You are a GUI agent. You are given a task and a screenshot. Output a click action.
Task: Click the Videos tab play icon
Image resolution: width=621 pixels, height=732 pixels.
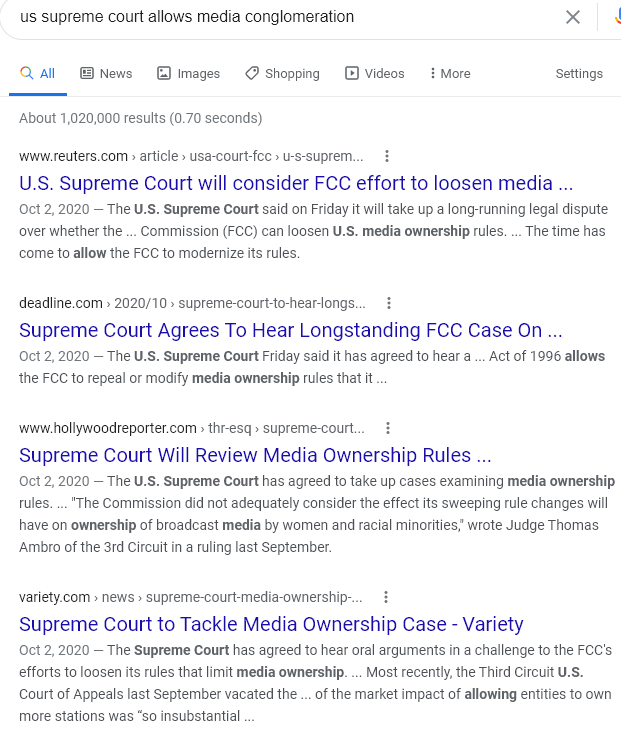[x=352, y=73]
